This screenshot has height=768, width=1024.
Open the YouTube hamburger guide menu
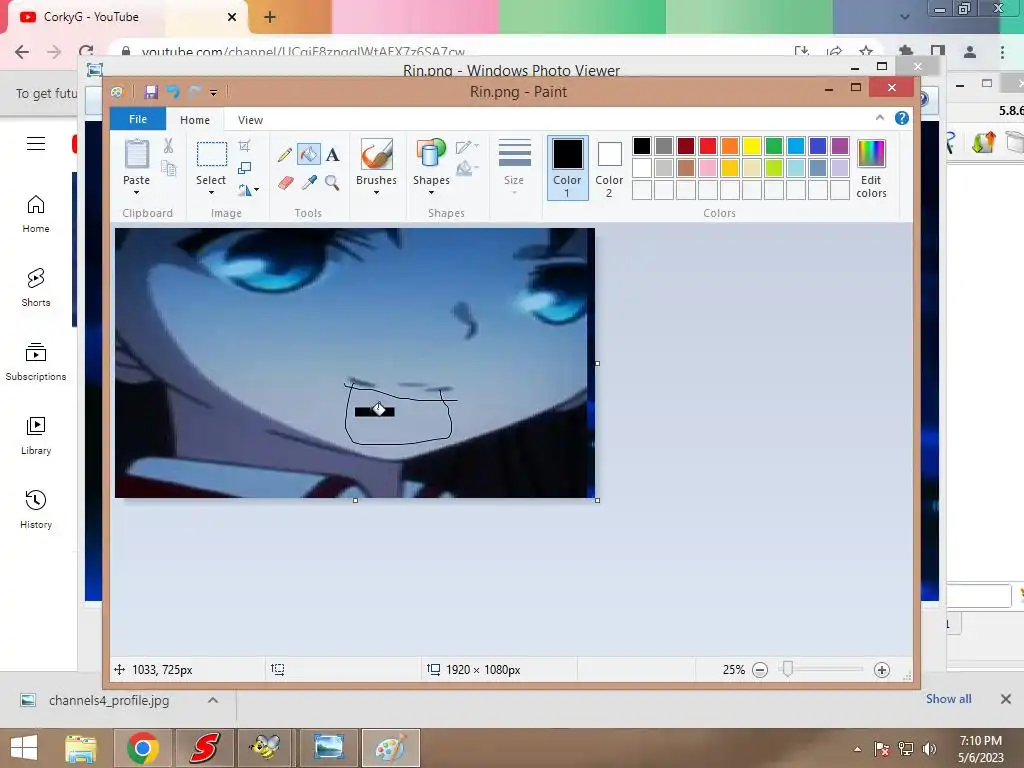pyautogui.click(x=36, y=144)
